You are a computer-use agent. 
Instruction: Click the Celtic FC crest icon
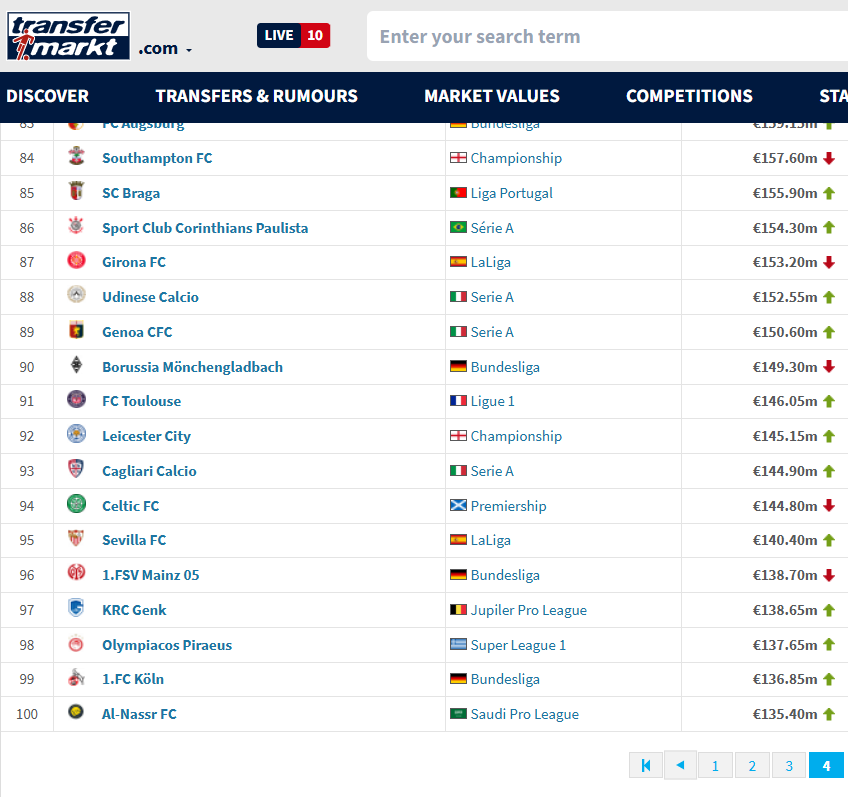point(76,506)
